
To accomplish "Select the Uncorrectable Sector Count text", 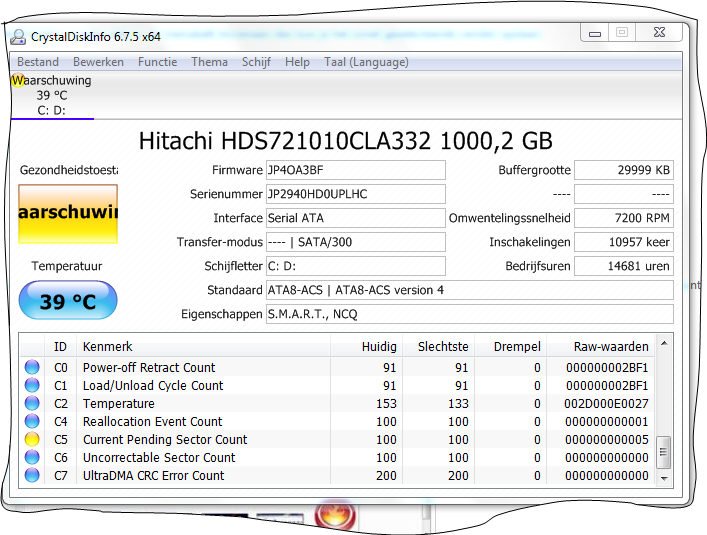I will coord(159,457).
